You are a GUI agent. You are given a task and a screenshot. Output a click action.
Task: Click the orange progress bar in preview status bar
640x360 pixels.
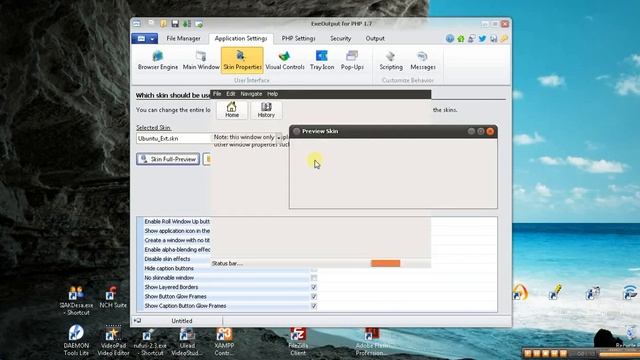[385, 263]
